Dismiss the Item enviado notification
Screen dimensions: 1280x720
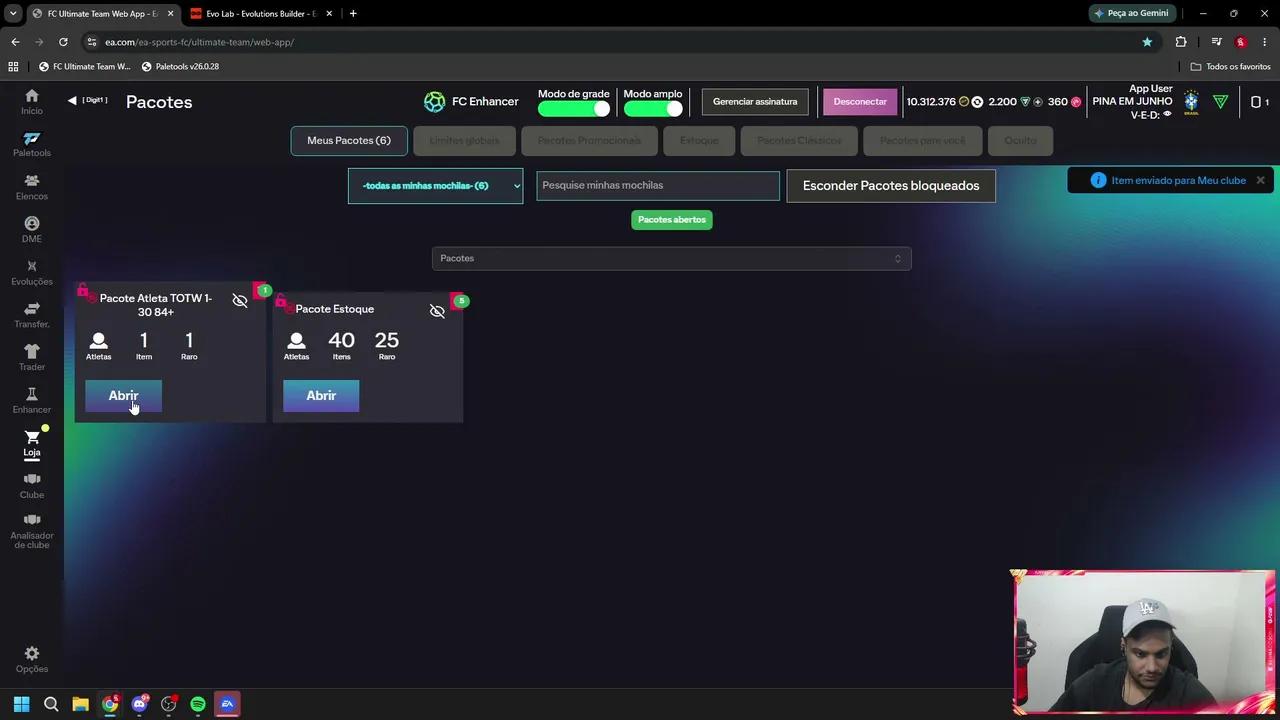click(1260, 180)
